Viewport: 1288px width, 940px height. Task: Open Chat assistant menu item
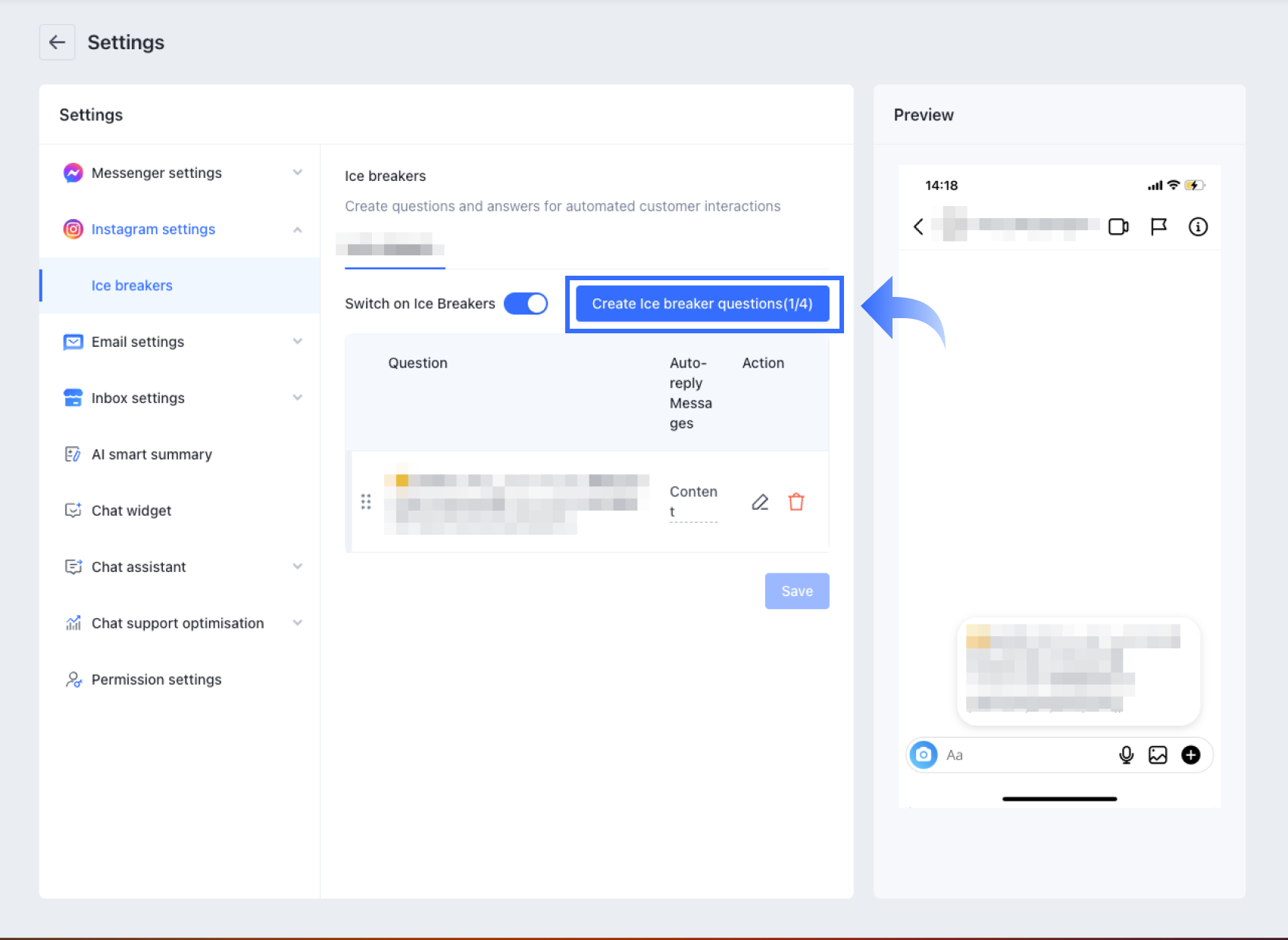point(180,567)
